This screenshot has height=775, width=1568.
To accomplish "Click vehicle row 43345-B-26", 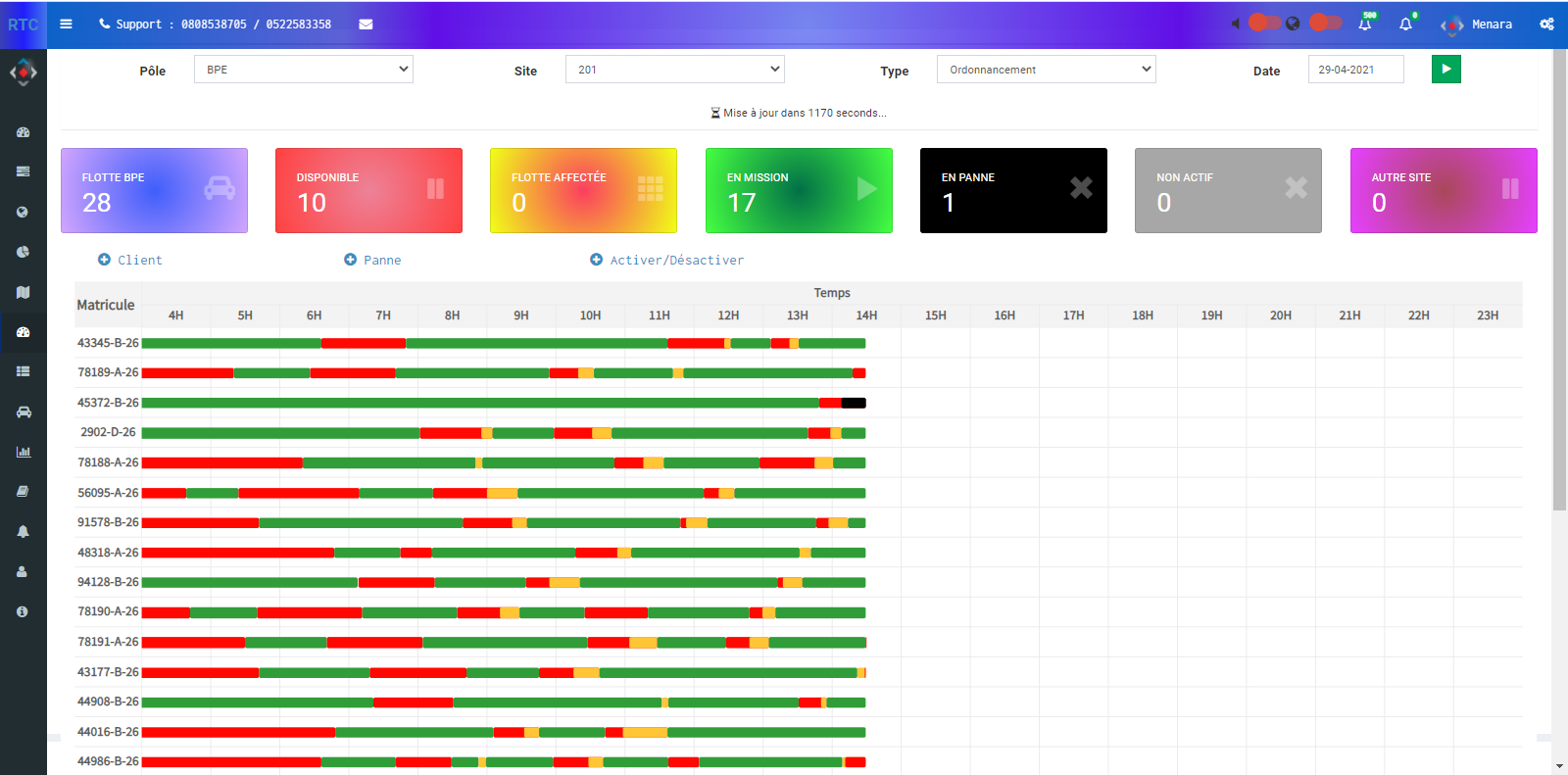I will point(108,343).
